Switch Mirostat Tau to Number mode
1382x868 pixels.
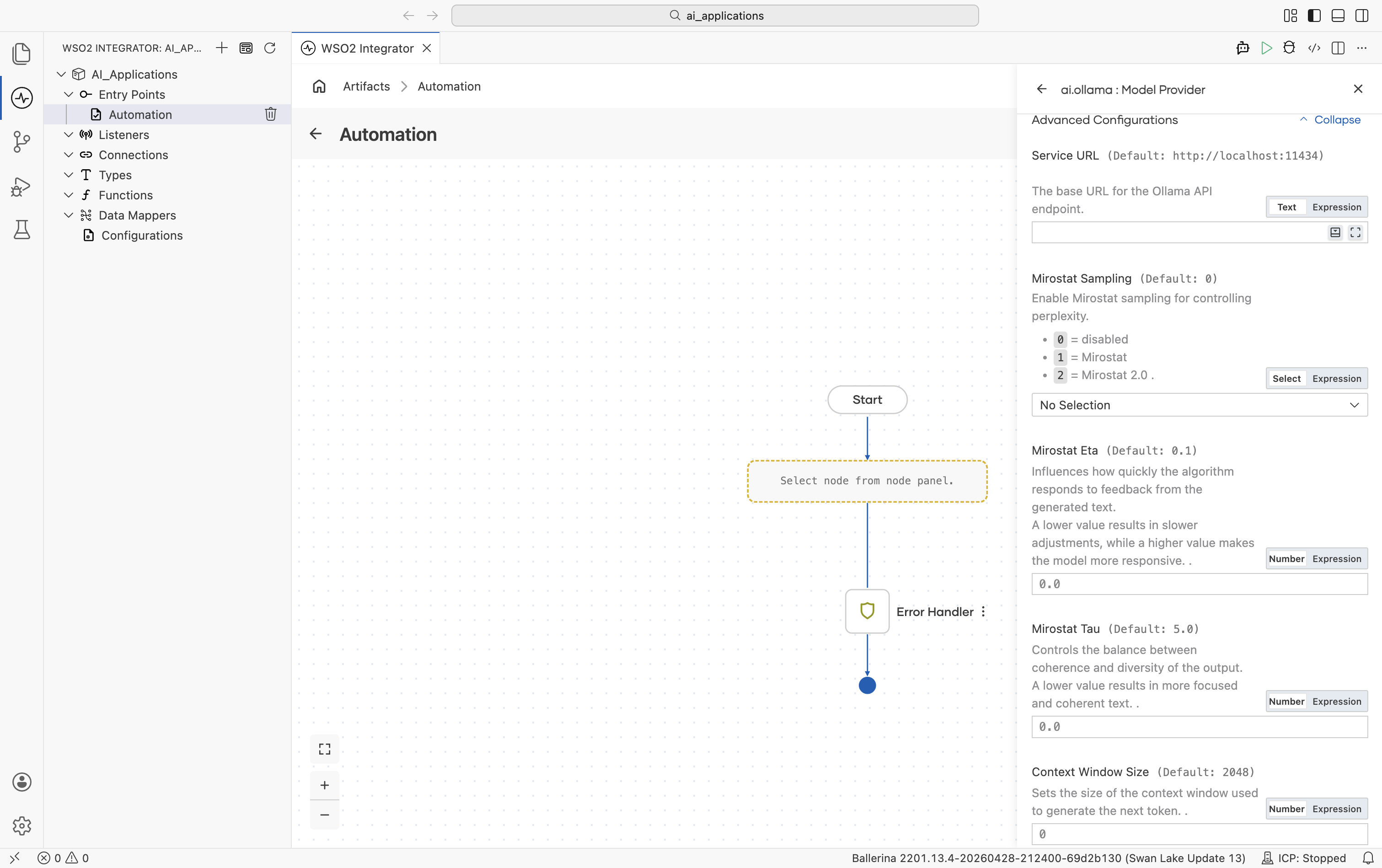click(1286, 702)
